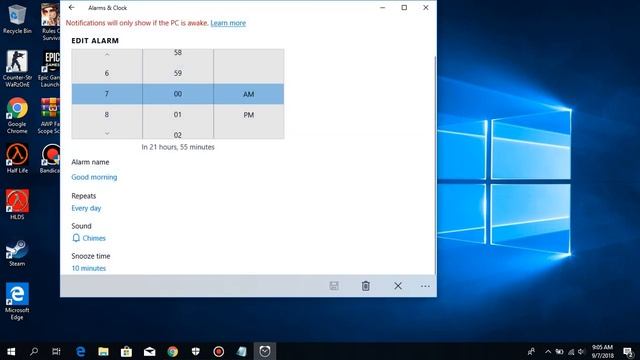Open the Action Center notifications icon
Image resolution: width=640 pixels, height=360 pixels.
point(629,351)
